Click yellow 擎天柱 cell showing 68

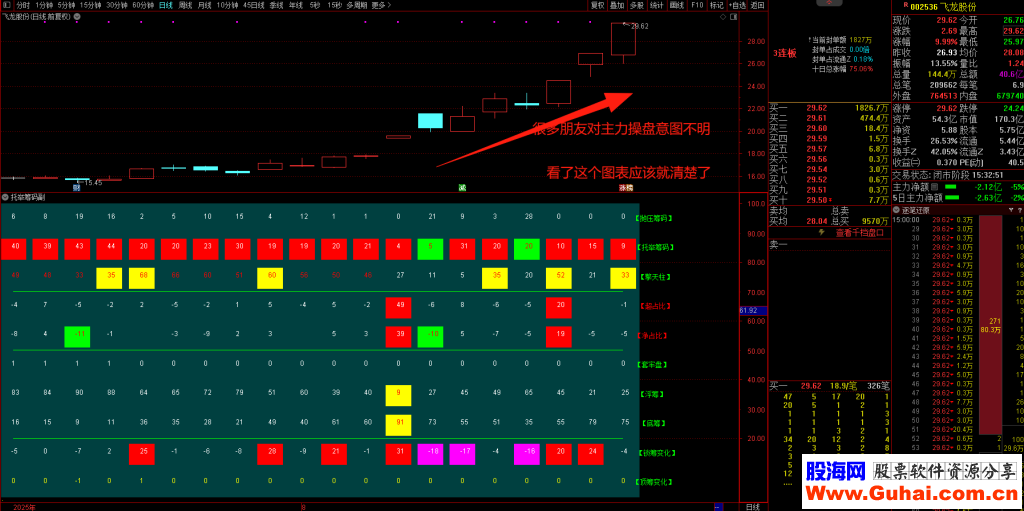[x=141, y=278]
